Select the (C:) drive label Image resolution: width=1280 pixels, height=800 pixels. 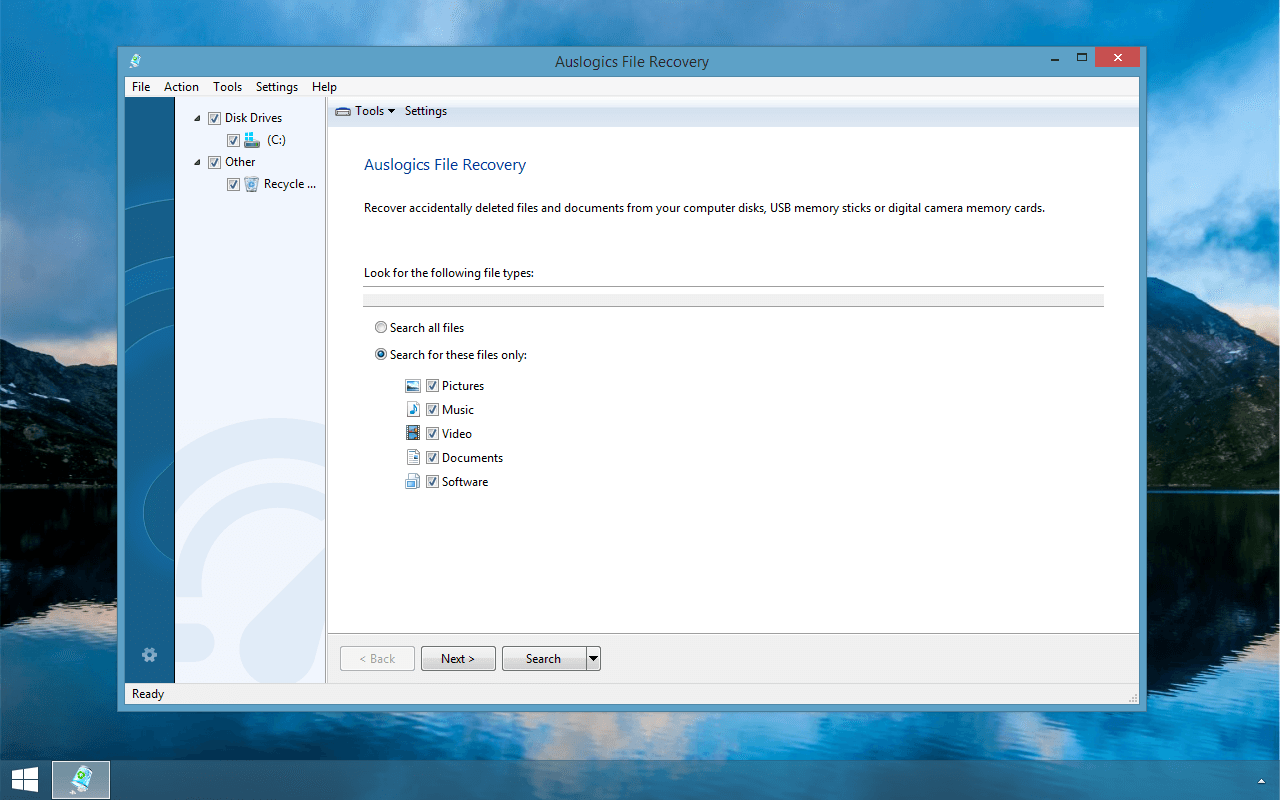(276, 140)
